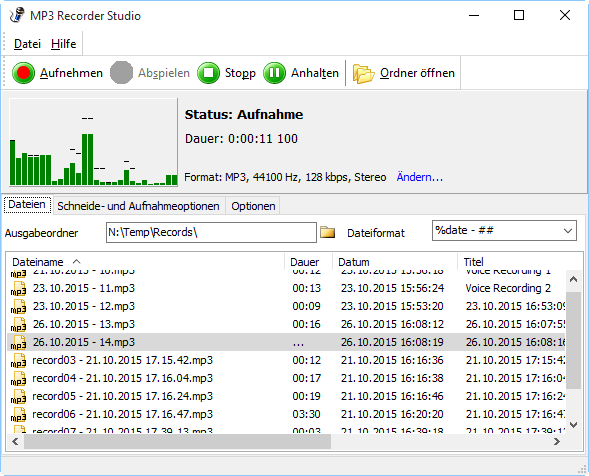The image size is (589, 476).
Task: Open the Datei menu
Action: (x=27, y=44)
